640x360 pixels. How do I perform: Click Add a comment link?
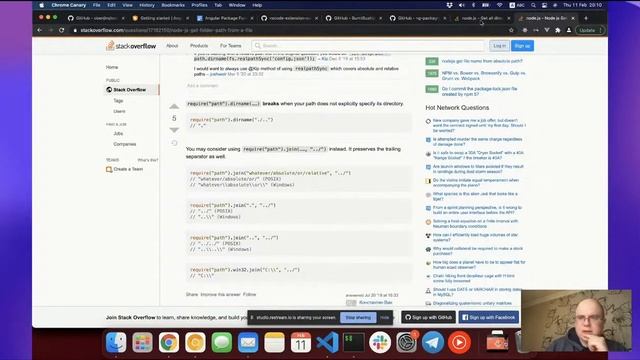(203, 86)
